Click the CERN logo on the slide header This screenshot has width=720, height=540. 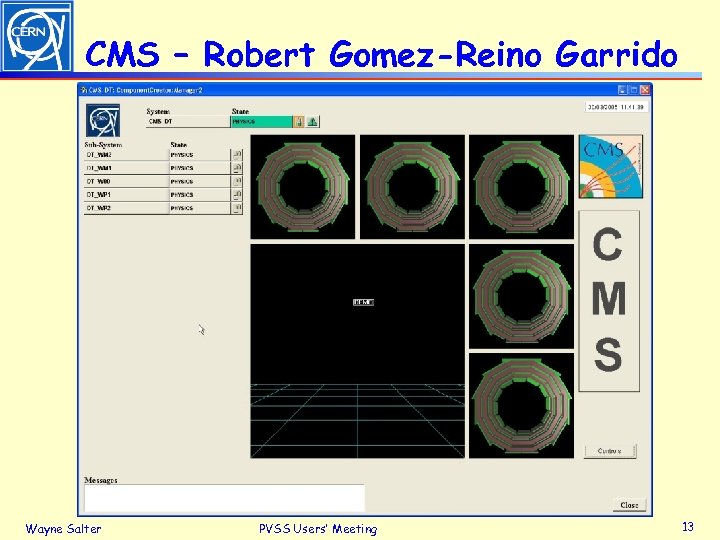click(x=37, y=36)
